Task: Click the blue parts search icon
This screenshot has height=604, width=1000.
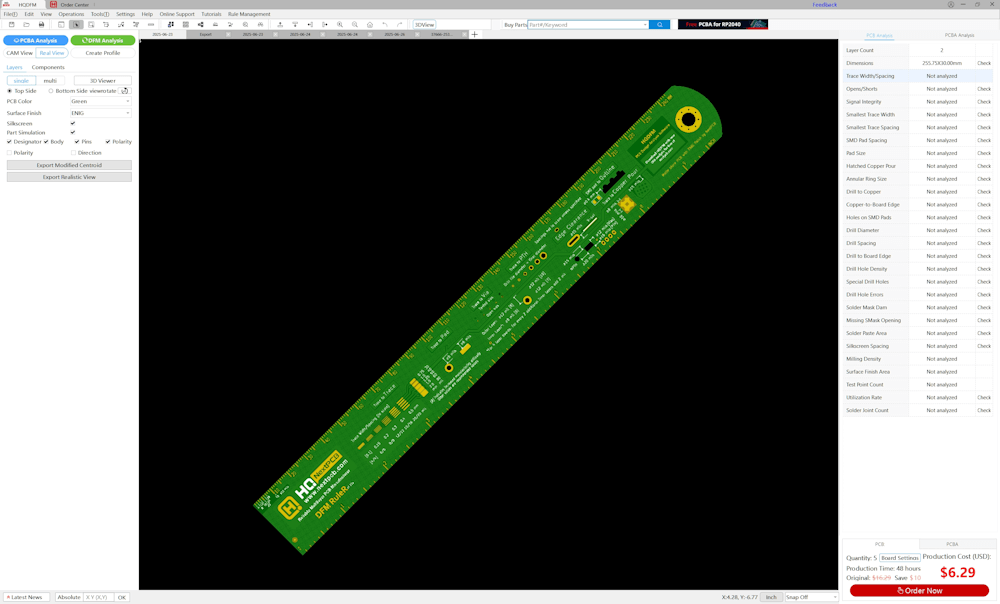Action: (x=659, y=25)
